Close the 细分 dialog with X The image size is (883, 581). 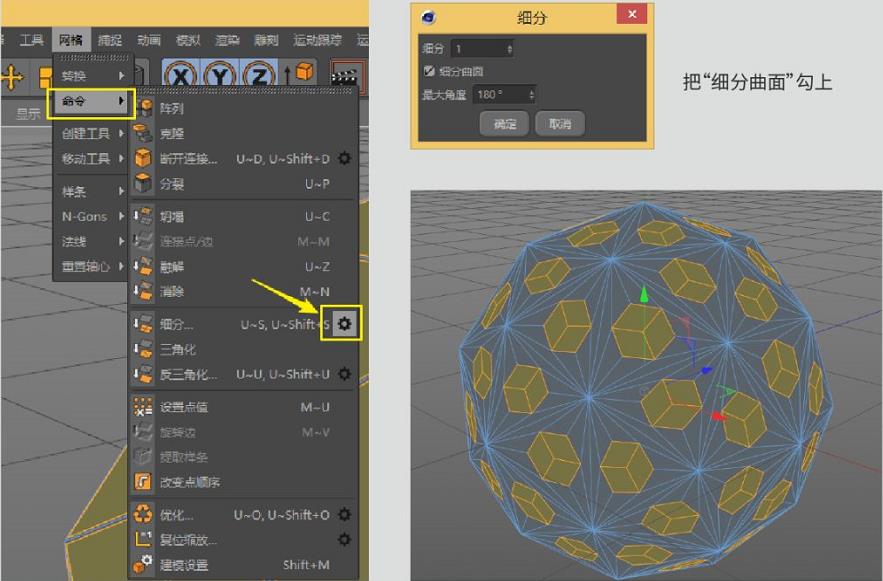(x=632, y=14)
